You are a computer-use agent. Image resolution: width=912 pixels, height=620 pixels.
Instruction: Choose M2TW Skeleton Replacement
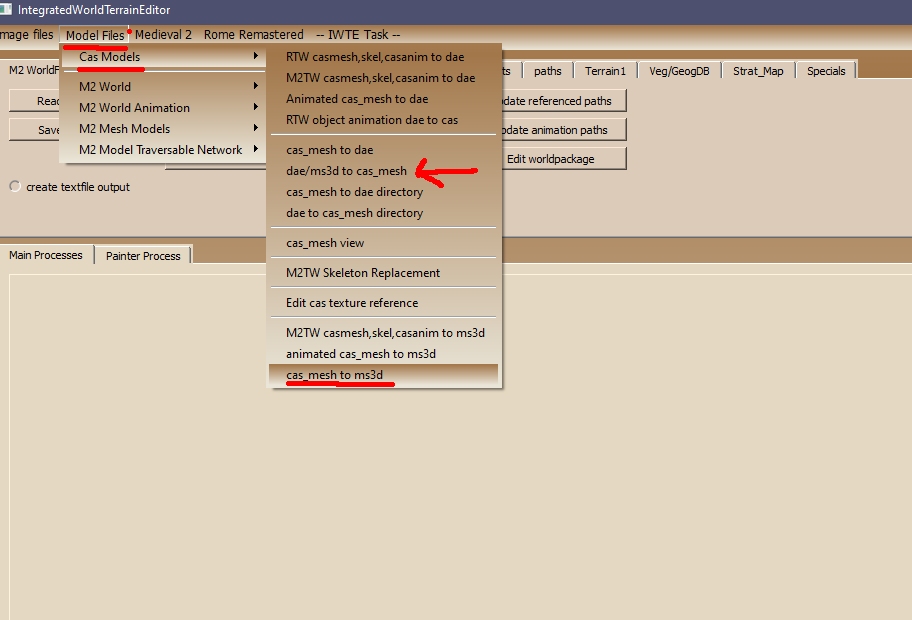pyautogui.click(x=383, y=273)
